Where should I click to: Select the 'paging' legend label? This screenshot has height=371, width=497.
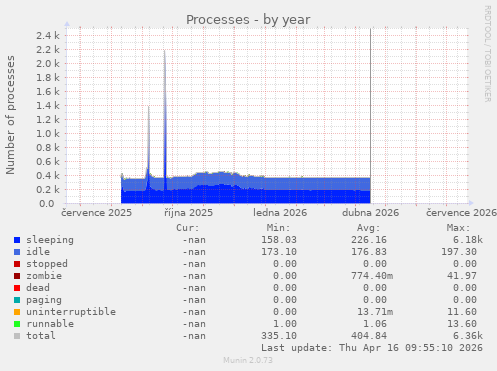coord(44,300)
